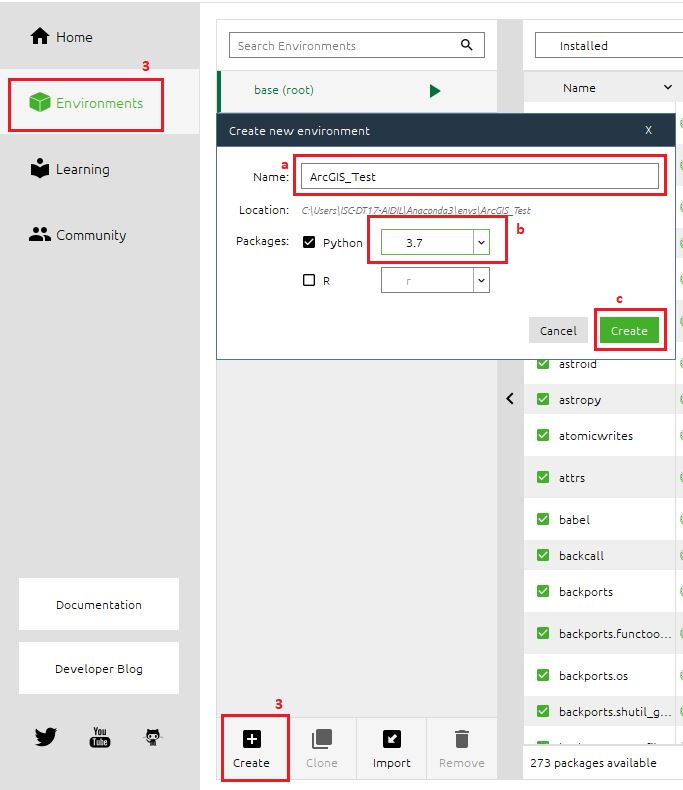The width and height of the screenshot is (683, 790).
Task: Open the Installed packages filter dropdown
Action: 608,45
